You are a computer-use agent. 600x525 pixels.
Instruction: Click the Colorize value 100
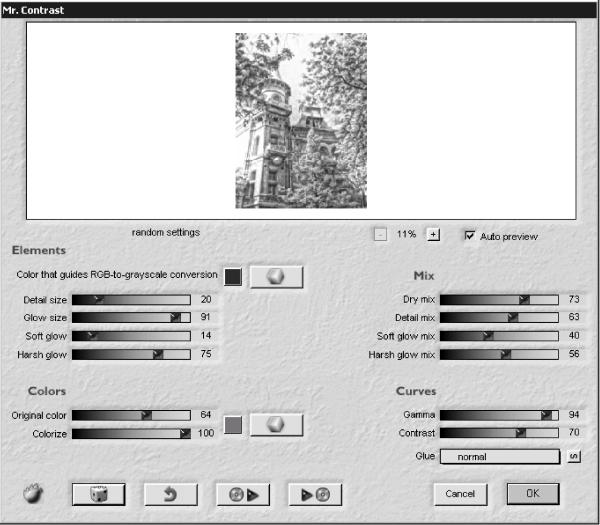206,433
